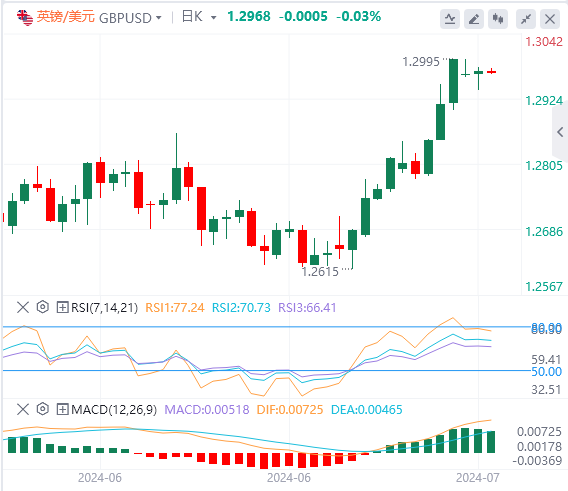This screenshot has width=568, height=491.
Task: Click the RSI 59.41 axis label
Action: click(546, 360)
